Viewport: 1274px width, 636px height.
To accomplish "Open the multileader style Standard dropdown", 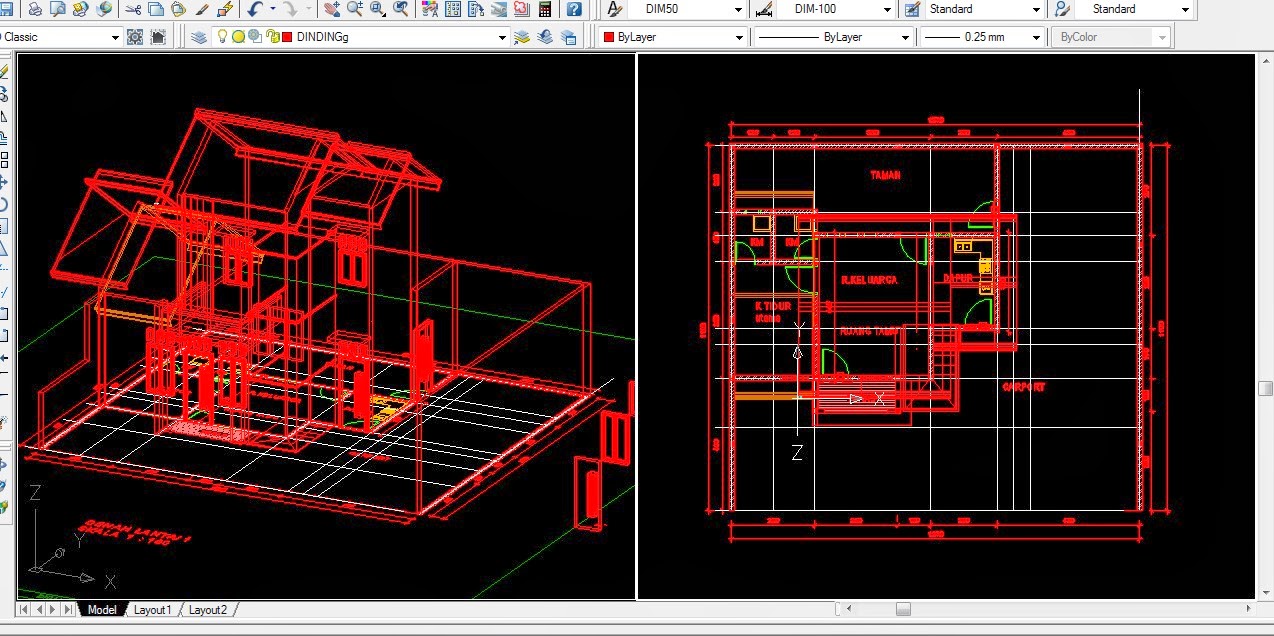I will point(1186,9).
